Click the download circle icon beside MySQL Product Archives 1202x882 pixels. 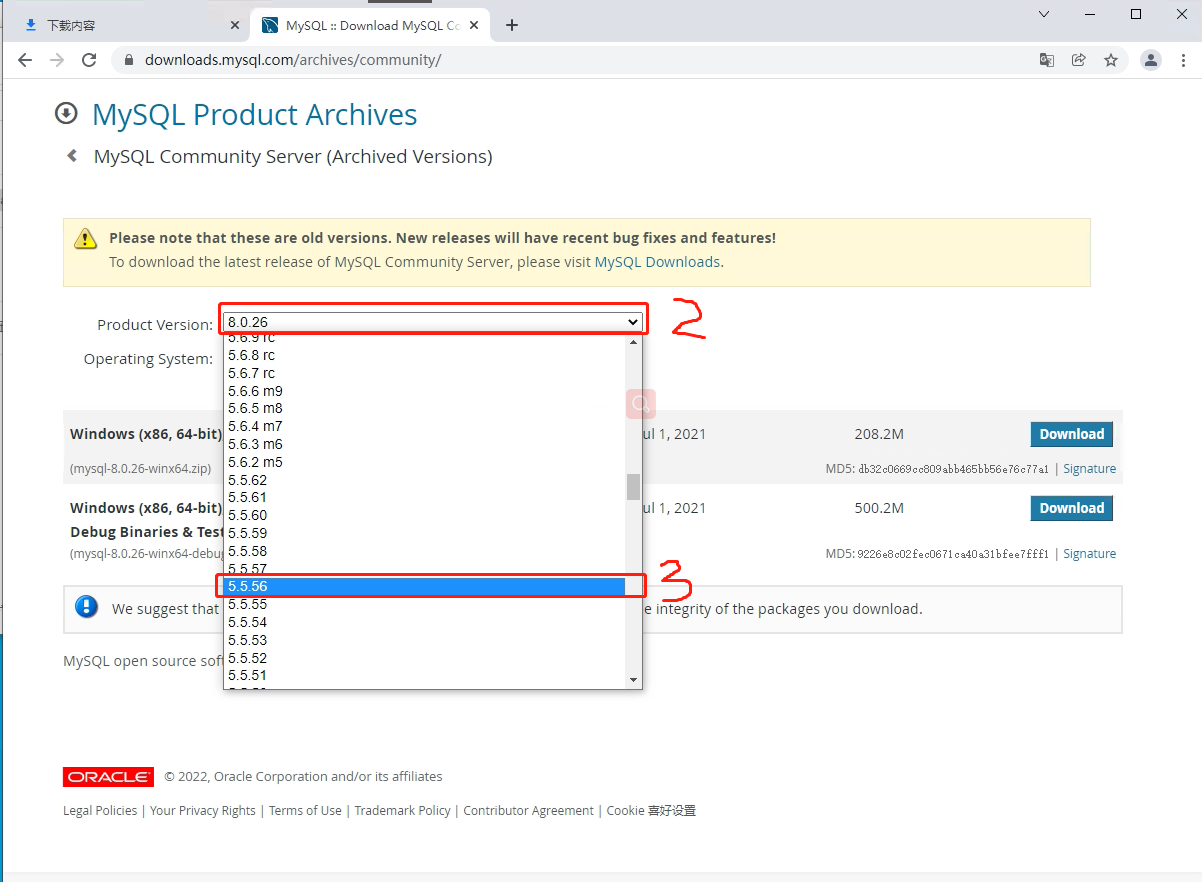(x=66, y=113)
